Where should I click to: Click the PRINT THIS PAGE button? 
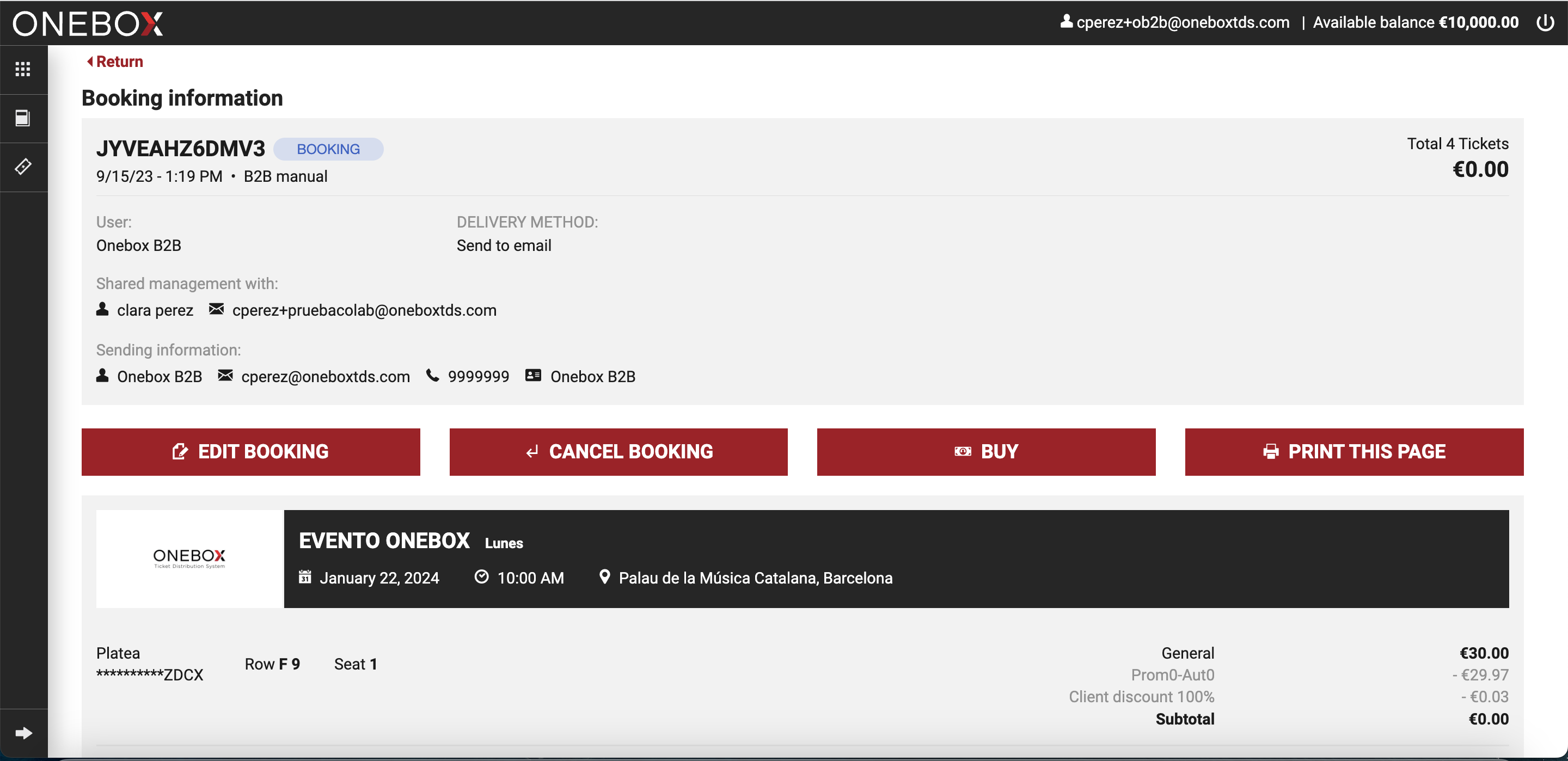pos(1353,452)
